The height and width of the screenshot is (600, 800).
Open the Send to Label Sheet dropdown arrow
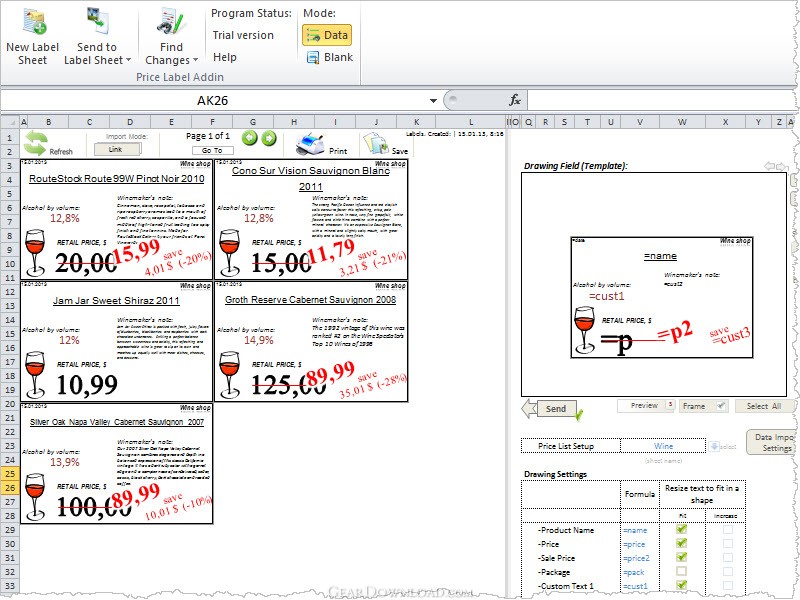pyautogui.click(x=129, y=60)
